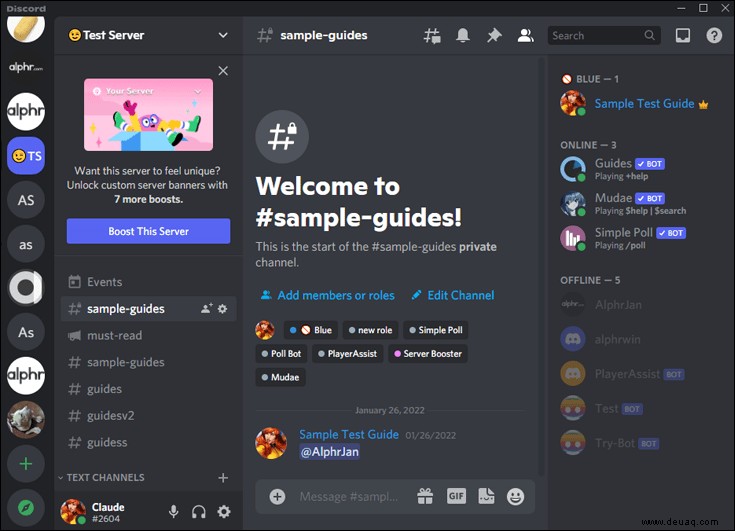Click offline Test bot member

pos(640,409)
